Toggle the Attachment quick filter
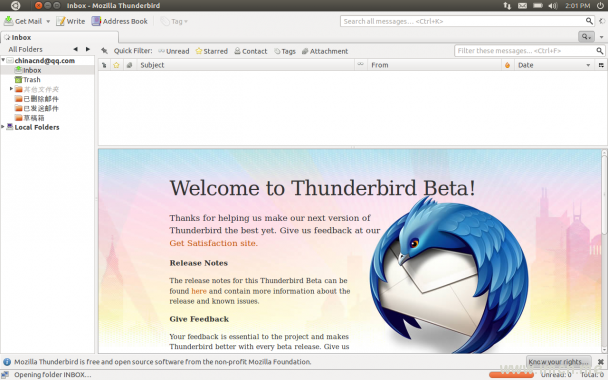This screenshot has height=380, width=608. (x=325, y=51)
